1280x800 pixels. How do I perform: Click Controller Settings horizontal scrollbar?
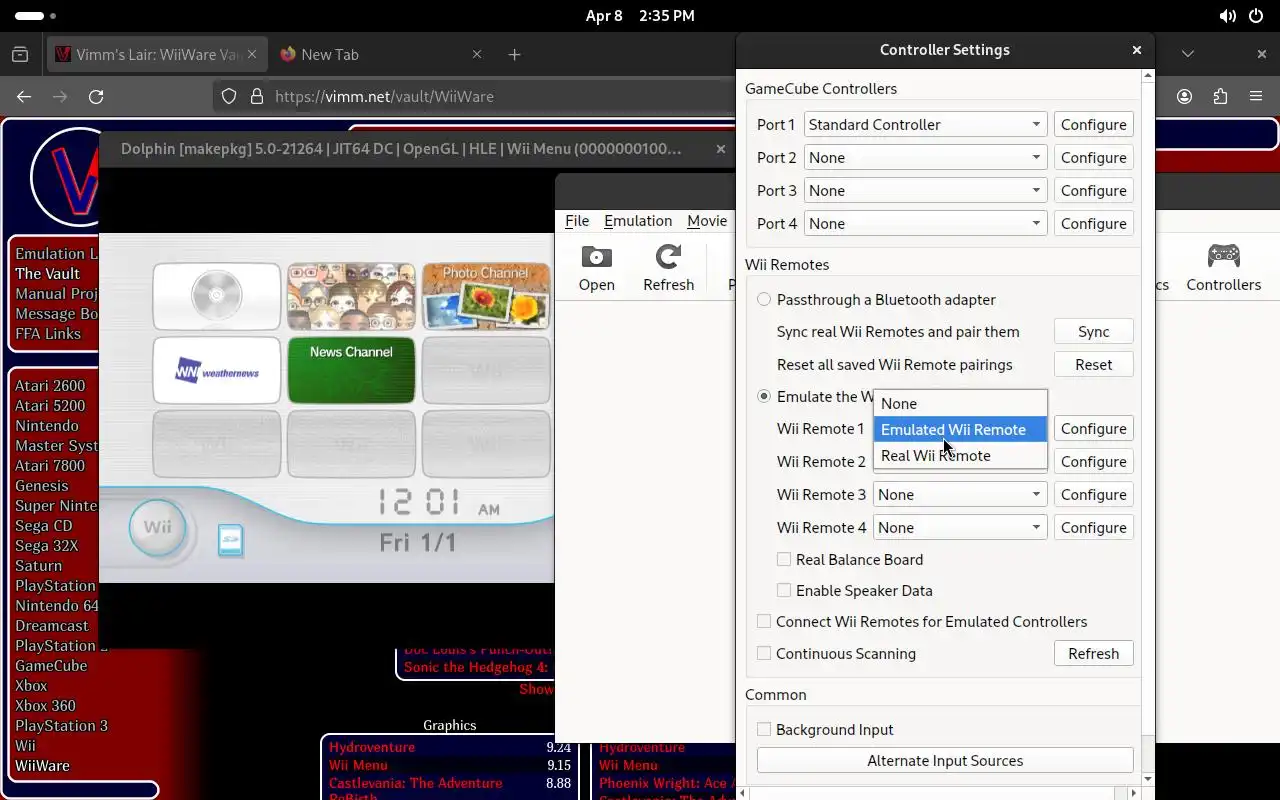click(x=940, y=793)
